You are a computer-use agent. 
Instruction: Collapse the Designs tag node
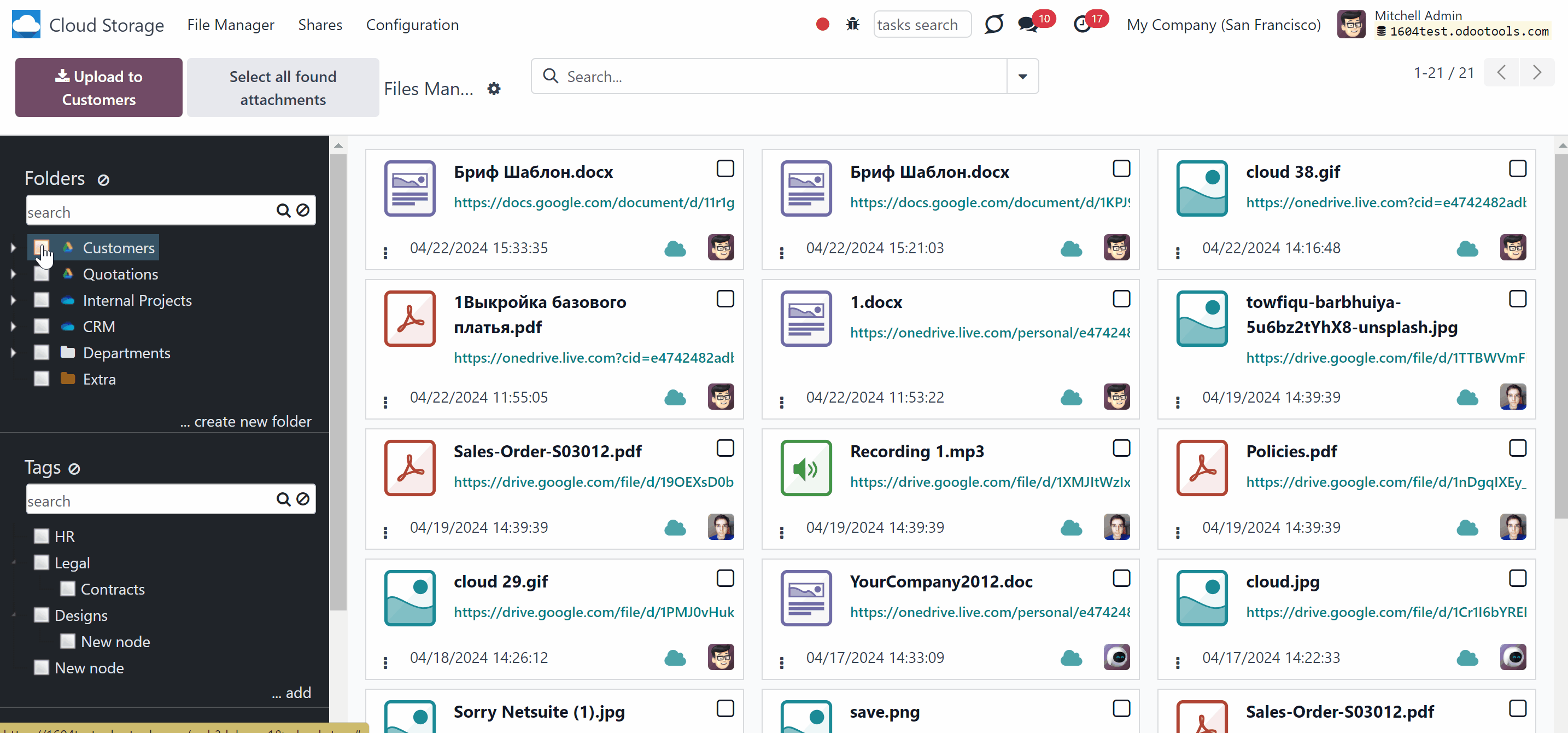13,615
